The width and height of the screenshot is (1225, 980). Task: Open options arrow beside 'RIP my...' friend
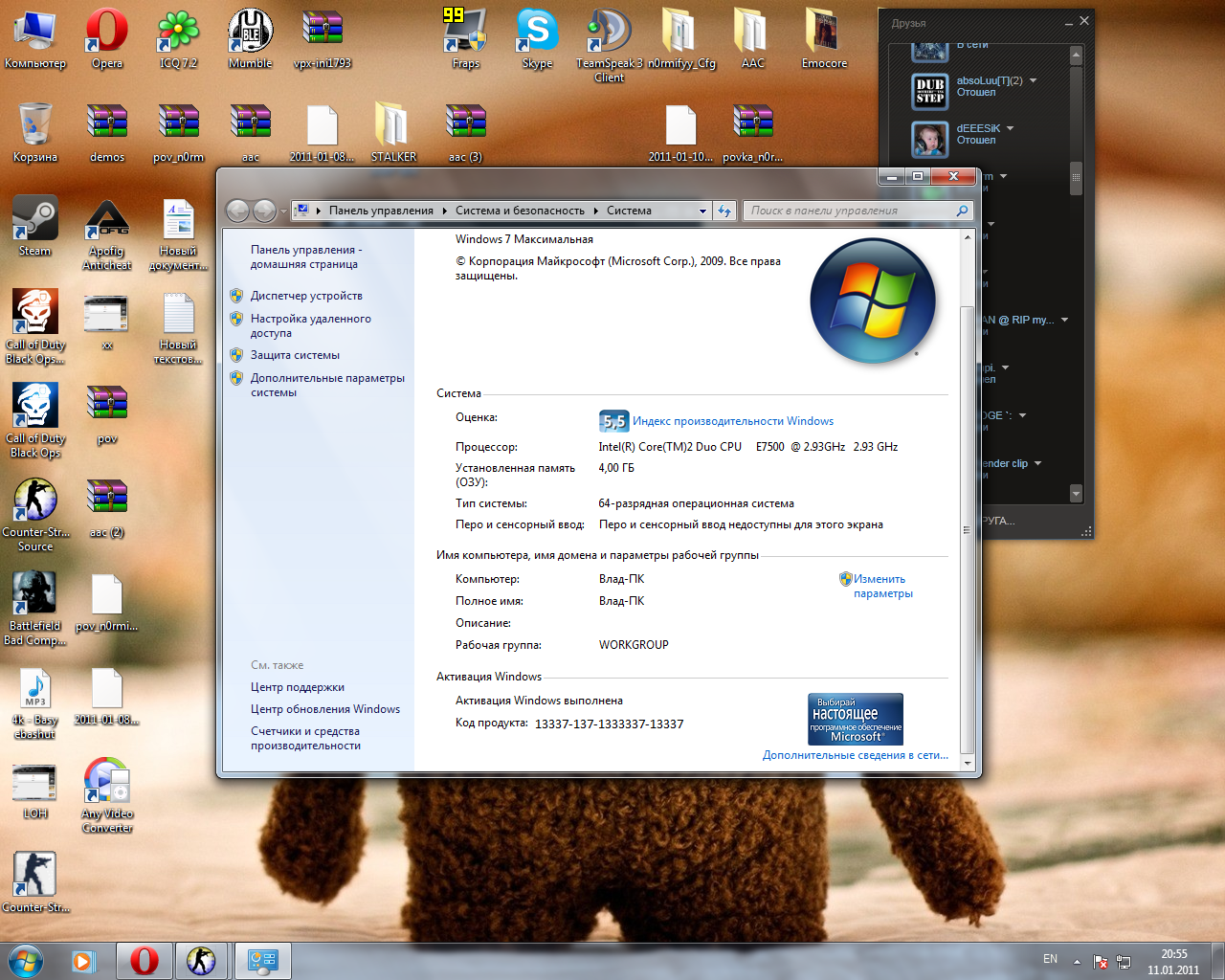click(x=1064, y=320)
